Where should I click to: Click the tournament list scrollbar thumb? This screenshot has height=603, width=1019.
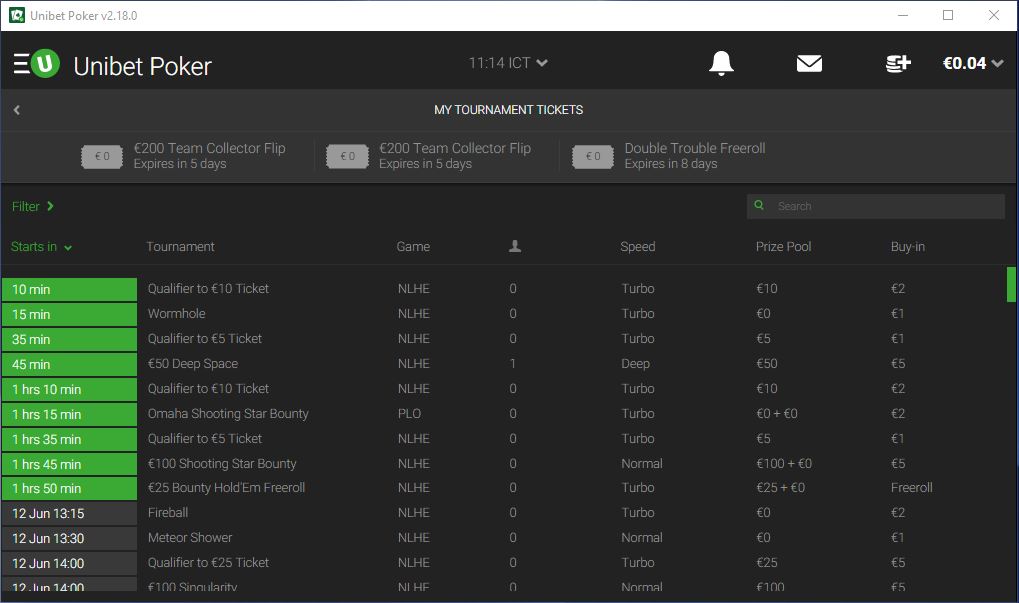coord(1011,285)
